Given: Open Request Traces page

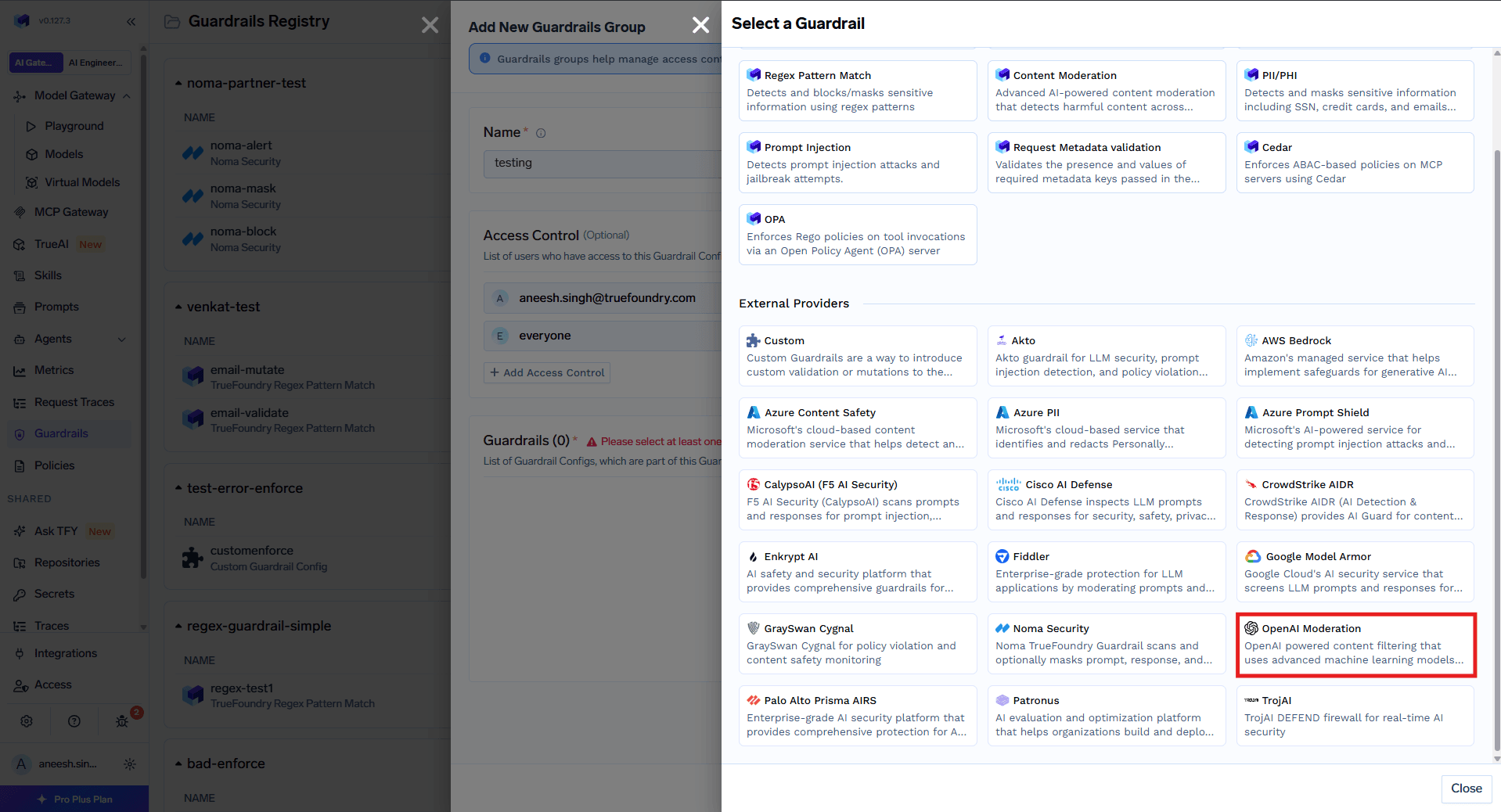Looking at the screenshot, I should (x=74, y=402).
